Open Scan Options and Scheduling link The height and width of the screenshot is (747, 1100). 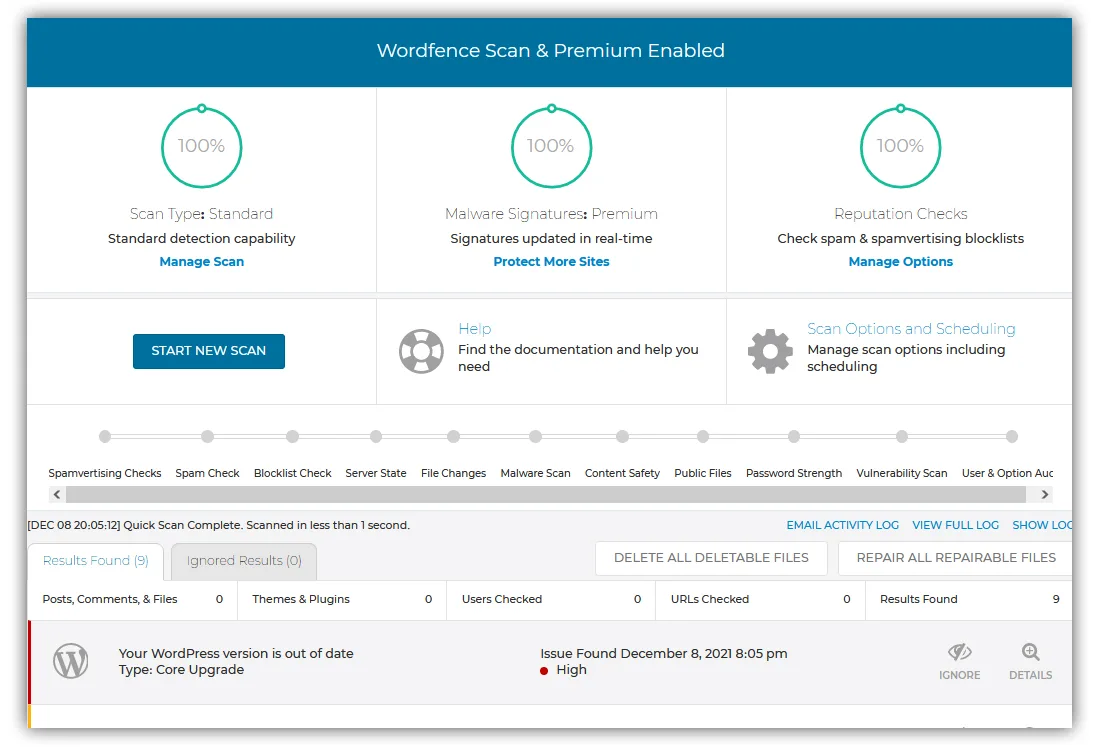tap(911, 328)
